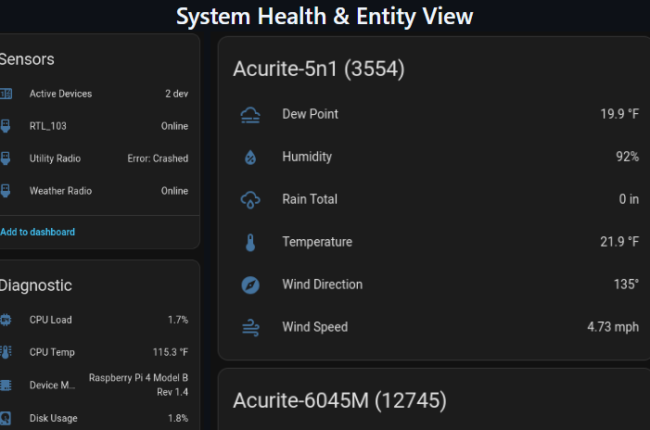Click the CPU Temp thermometer icon
Screen dimensions: 650x430
pyautogui.click(x=5, y=352)
